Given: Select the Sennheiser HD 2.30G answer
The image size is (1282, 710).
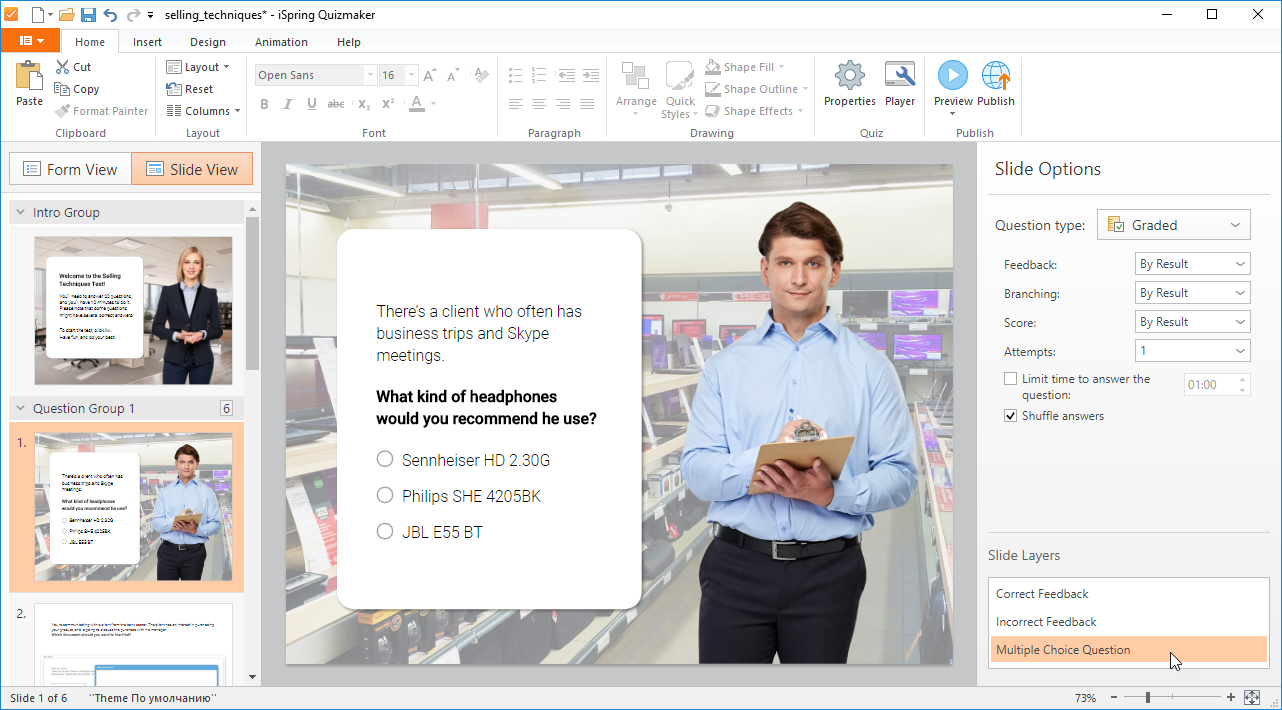Looking at the screenshot, I should click(385, 459).
